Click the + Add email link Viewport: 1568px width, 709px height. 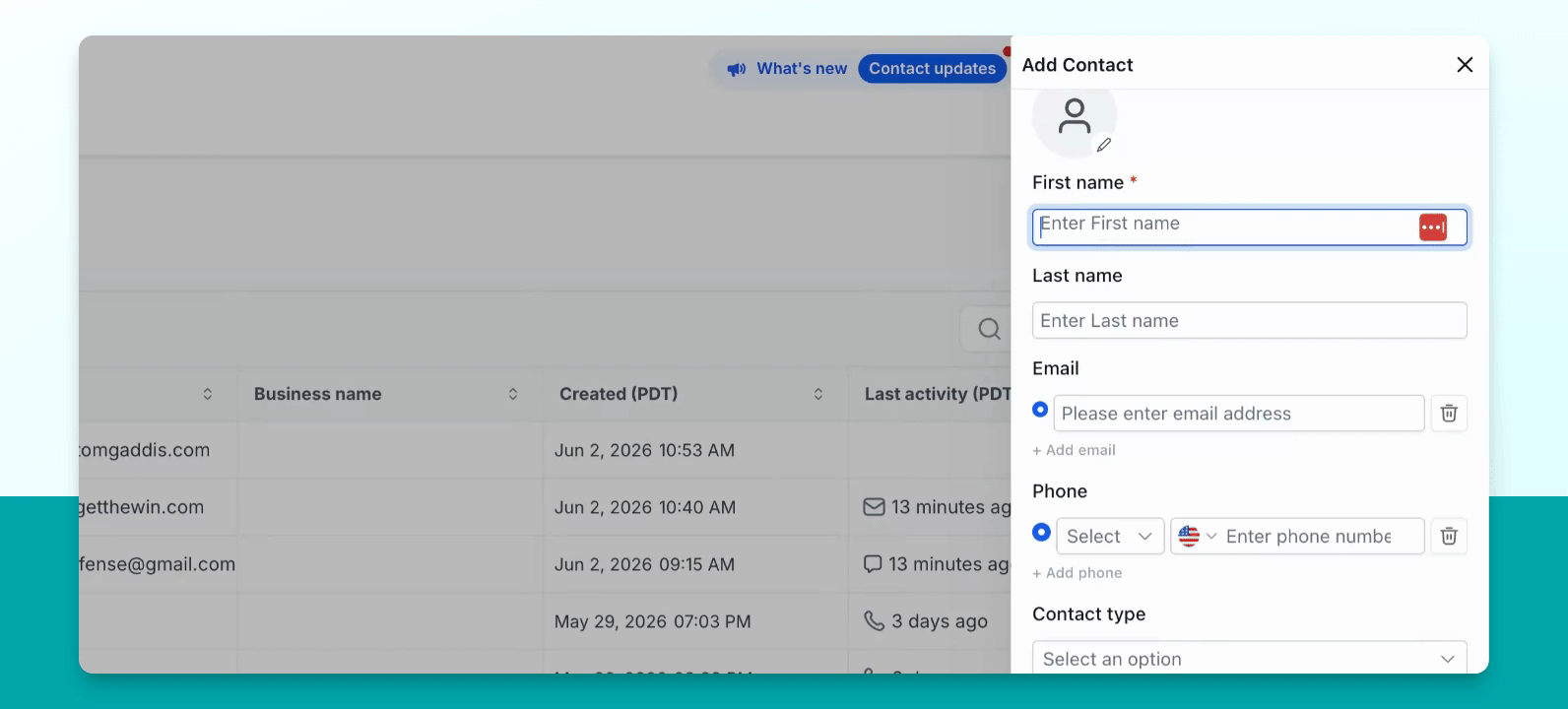click(x=1074, y=450)
